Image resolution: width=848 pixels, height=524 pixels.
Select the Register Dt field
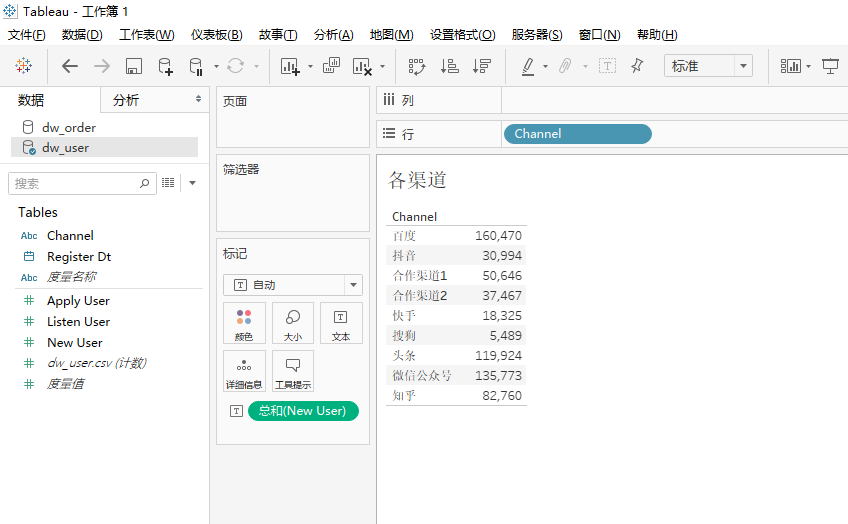(x=79, y=256)
